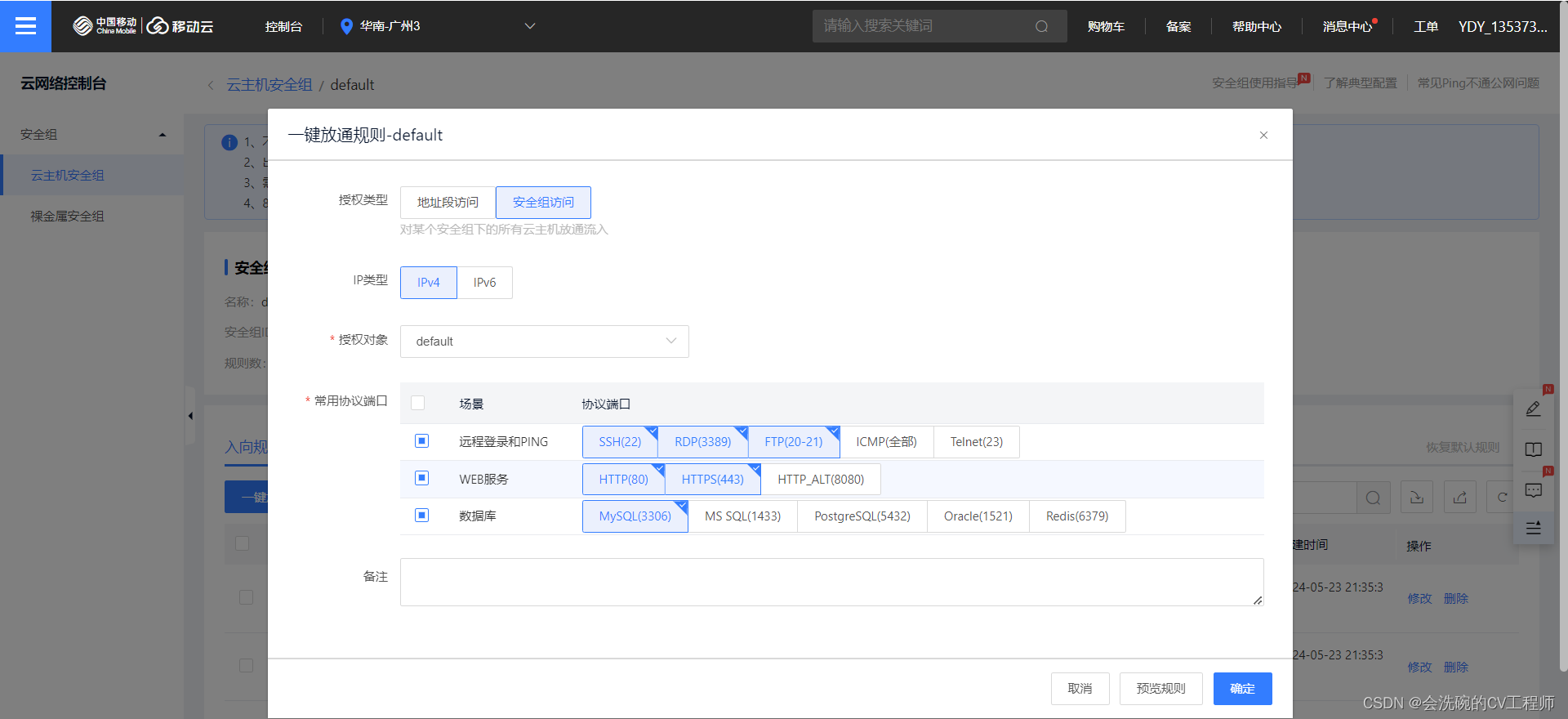Click the import rules icon button
The height and width of the screenshot is (719, 1568).
1417,498
